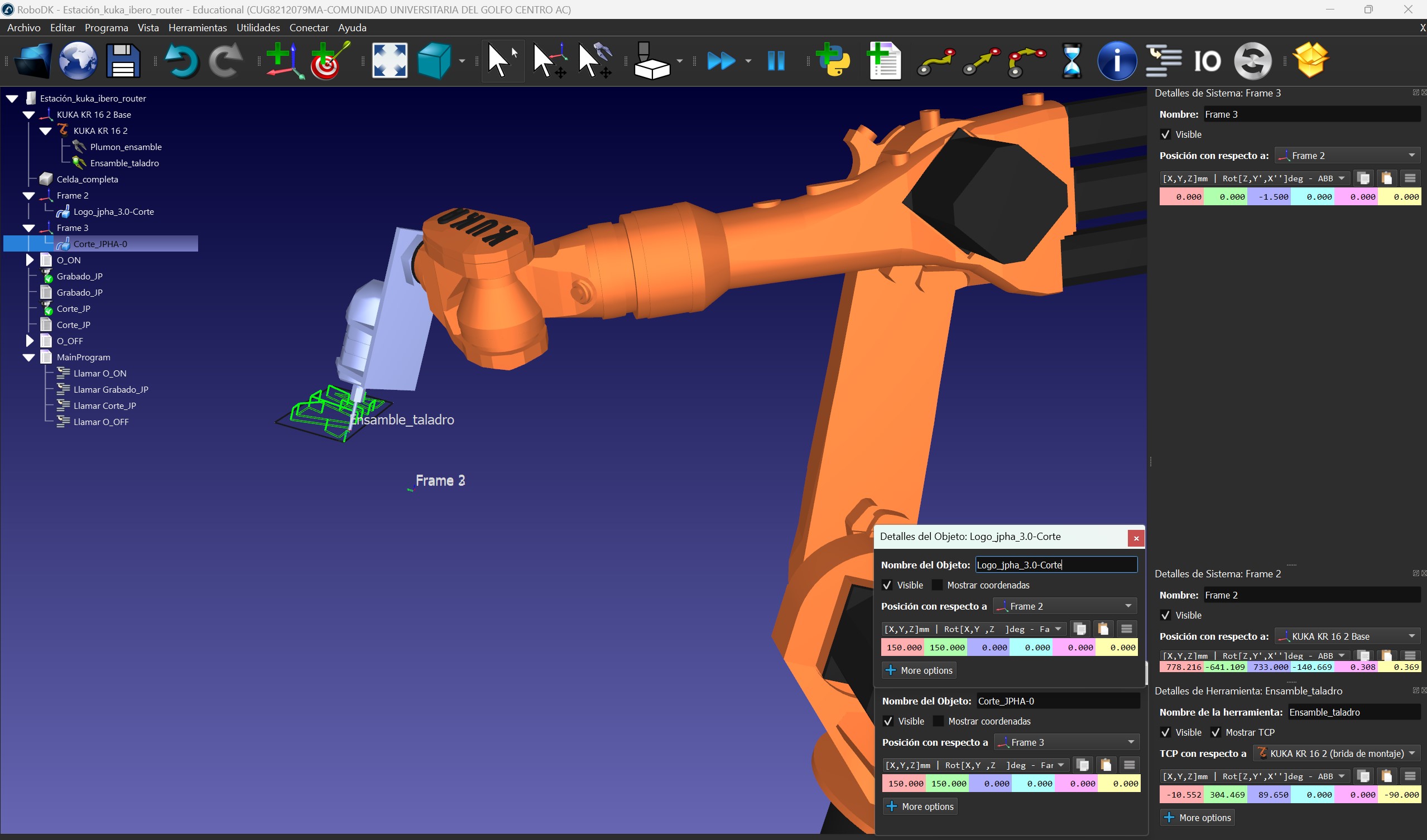This screenshot has width=1427, height=840.
Task: Add message instruction info icon
Action: coord(1117,60)
